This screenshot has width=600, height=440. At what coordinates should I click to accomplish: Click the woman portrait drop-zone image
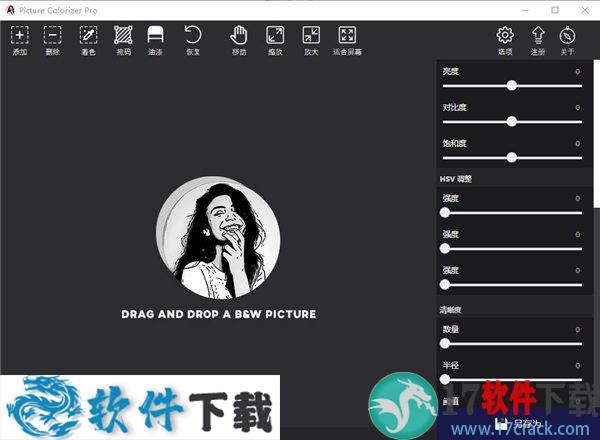(x=218, y=238)
